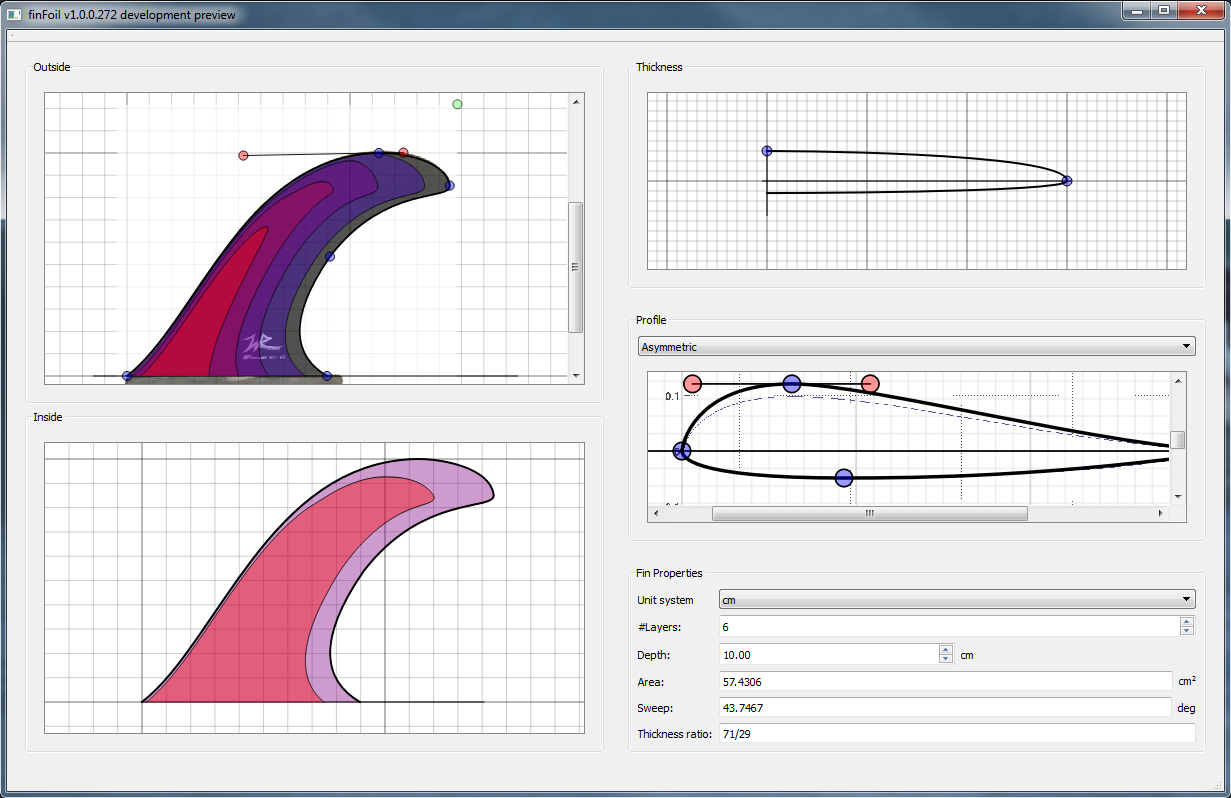Click the blue point at the fin base leading edge
This screenshot has width=1231, height=798.
pos(126,375)
